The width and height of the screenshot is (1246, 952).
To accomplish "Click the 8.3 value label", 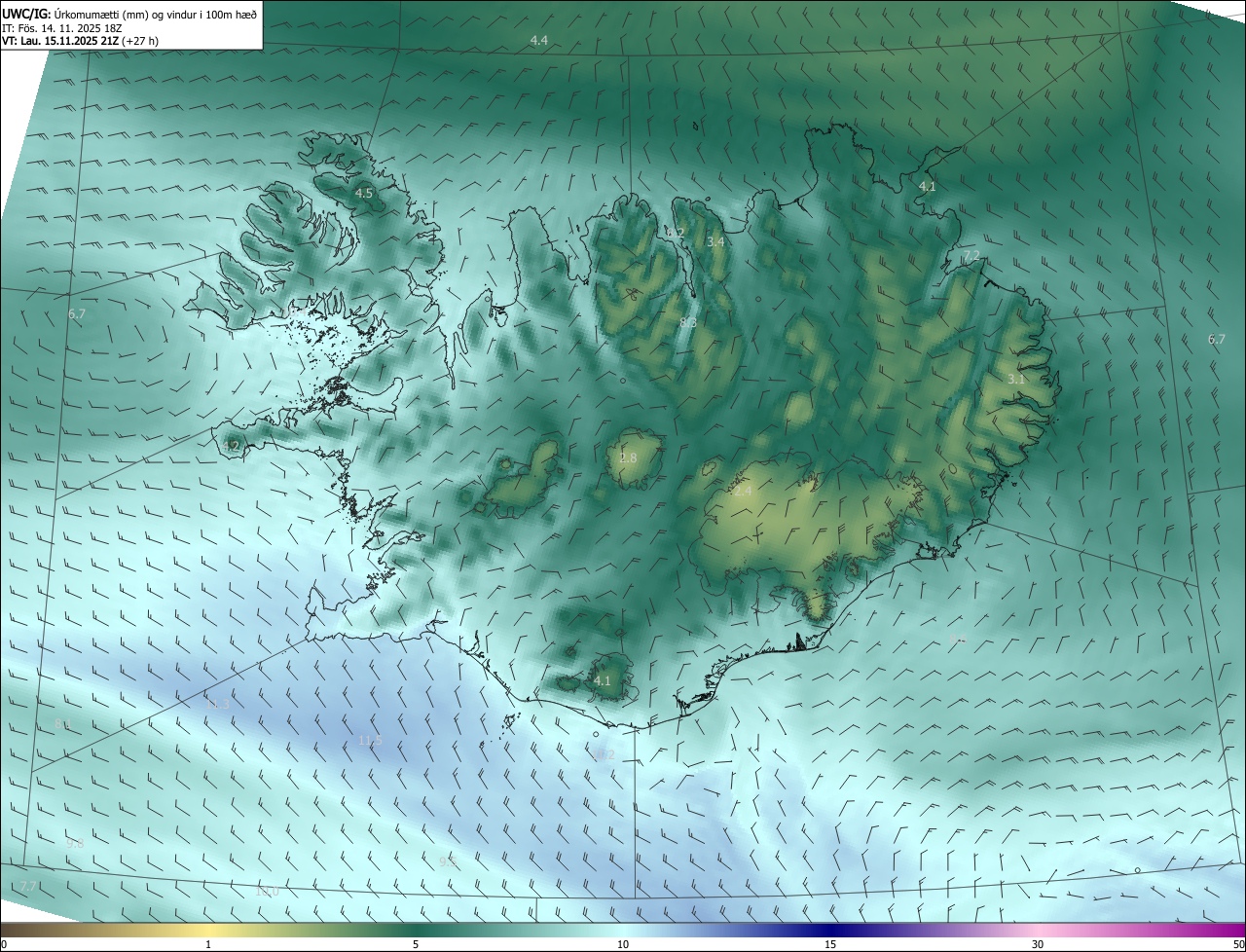I will (687, 322).
